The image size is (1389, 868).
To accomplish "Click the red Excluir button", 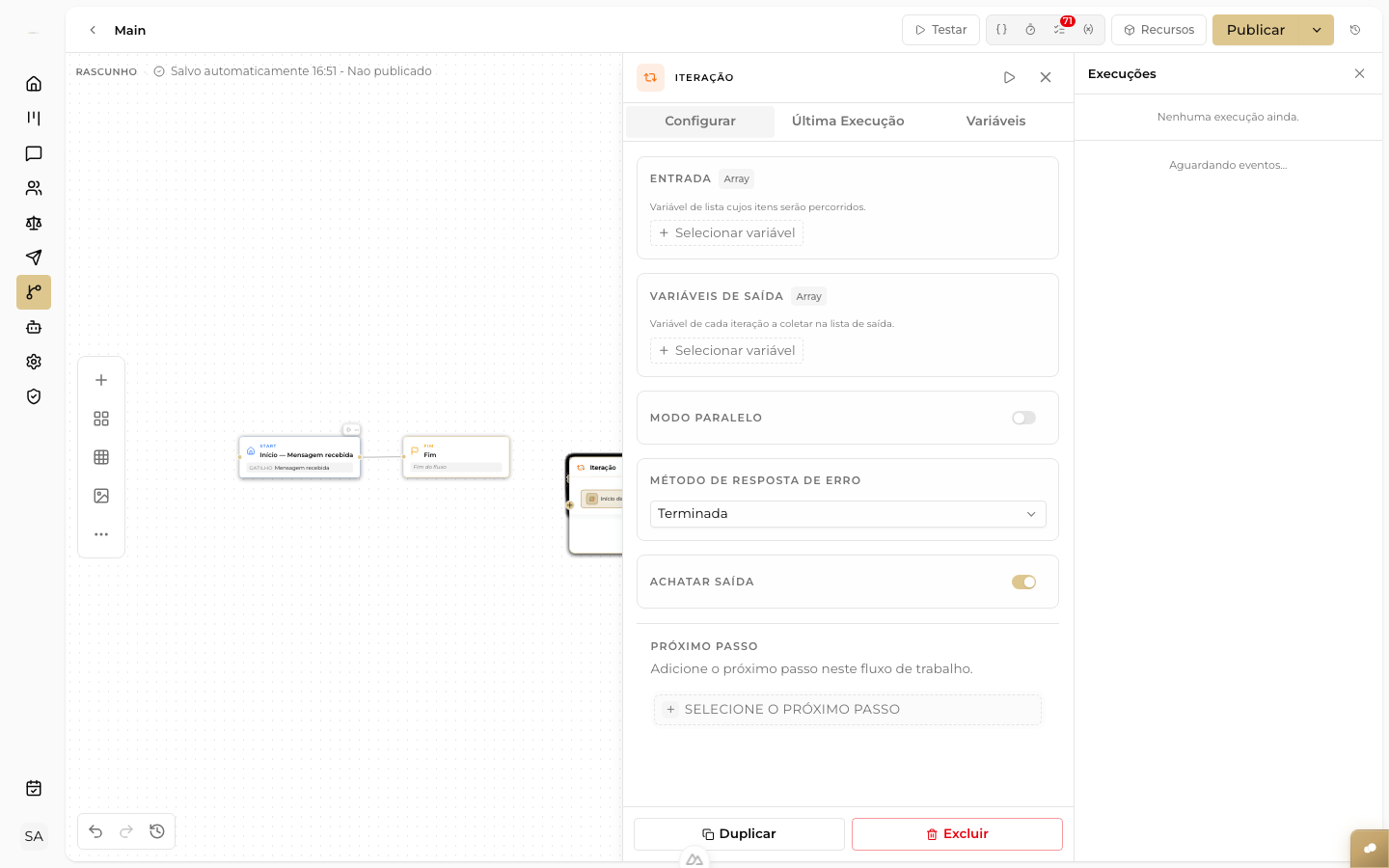I will [957, 834].
